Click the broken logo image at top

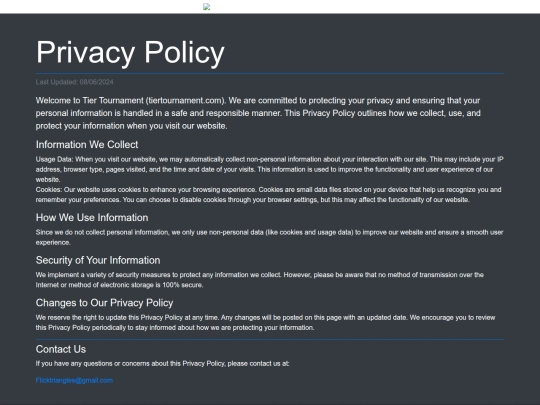207,7
